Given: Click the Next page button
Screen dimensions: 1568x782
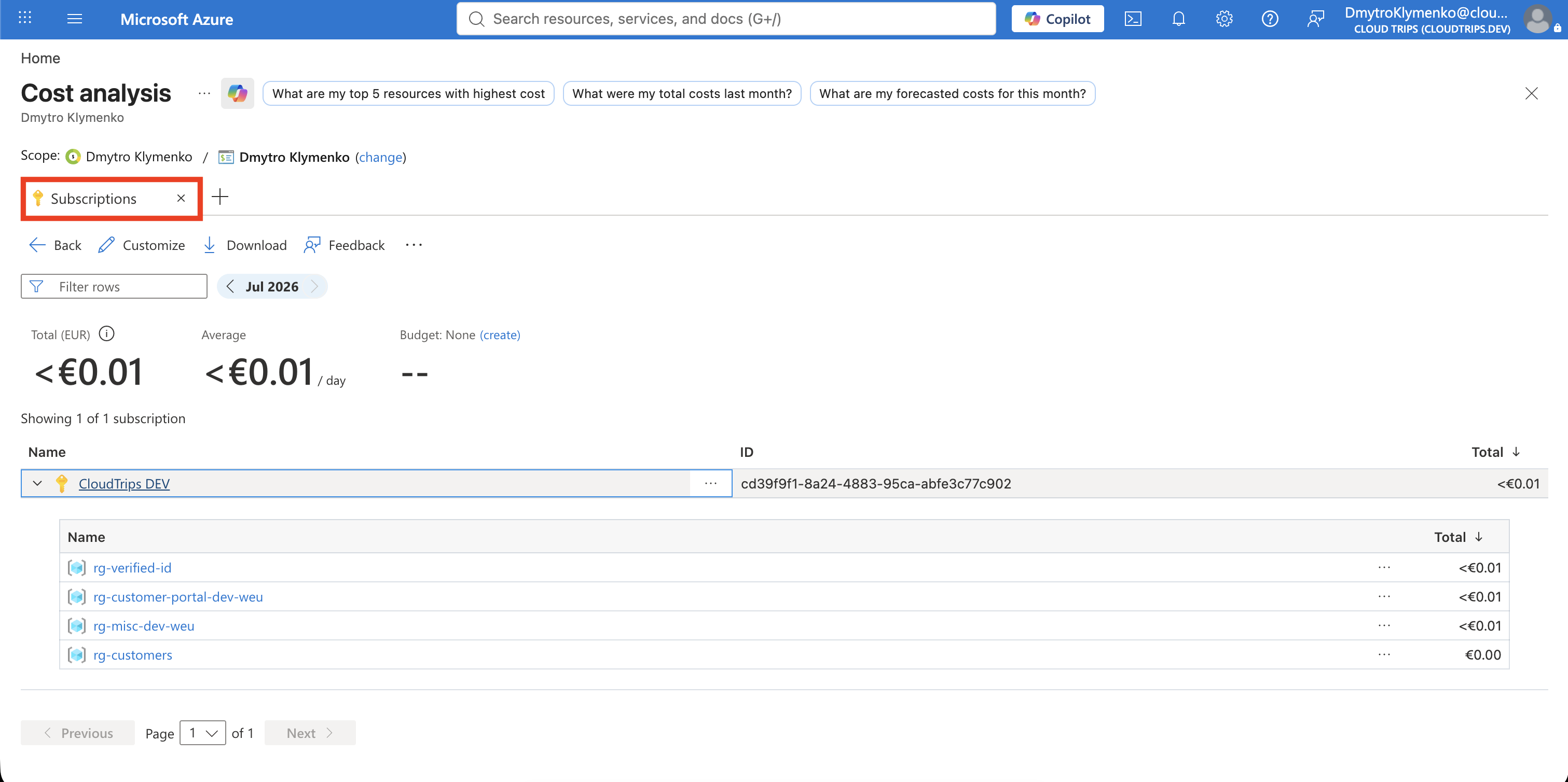Looking at the screenshot, I should pyautogui.click(x=310, y=733).
